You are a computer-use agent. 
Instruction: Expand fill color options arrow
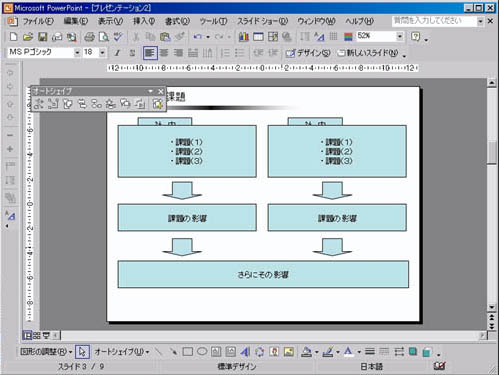click(316, 352)
